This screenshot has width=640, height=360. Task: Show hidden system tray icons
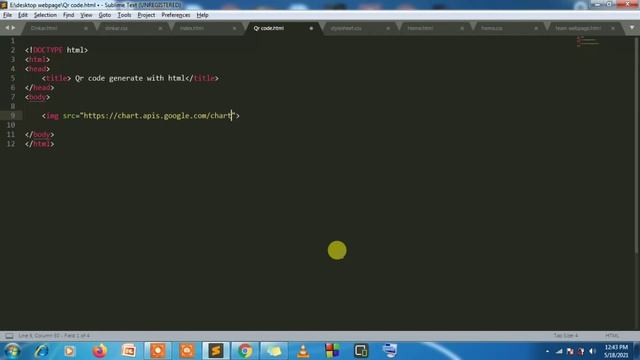547,351
